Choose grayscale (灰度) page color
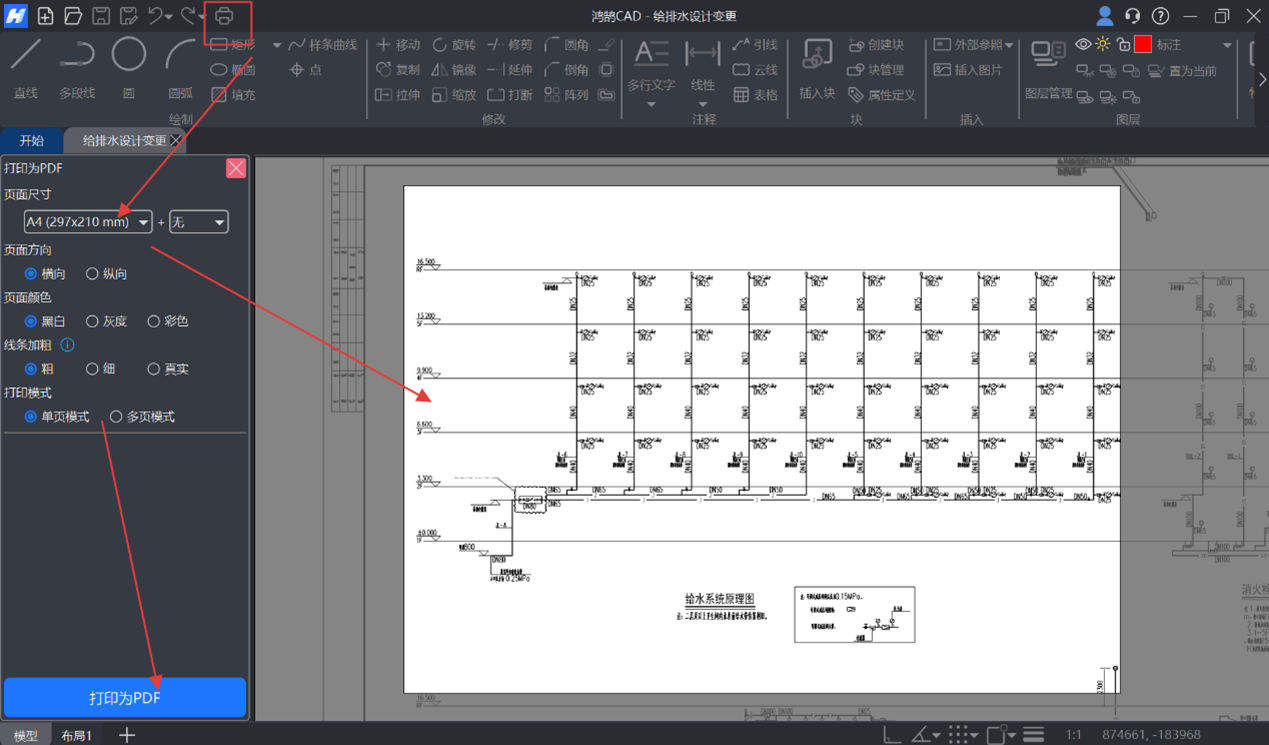Viewport: 1269px width, 745px height. tap(93, 321)
